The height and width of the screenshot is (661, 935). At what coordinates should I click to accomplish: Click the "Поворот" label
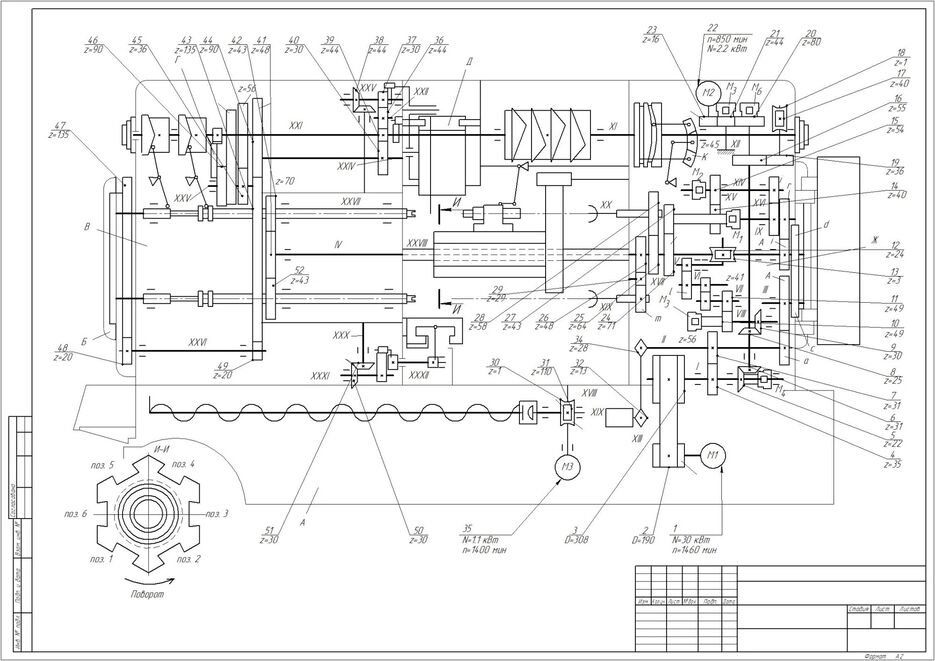[147, 594]
